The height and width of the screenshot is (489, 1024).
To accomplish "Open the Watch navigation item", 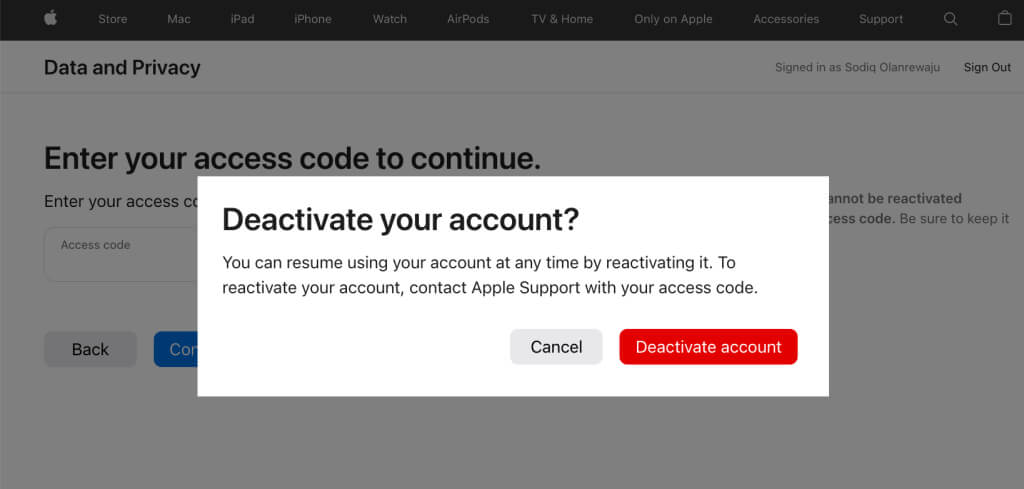I will tap(390, 19).
